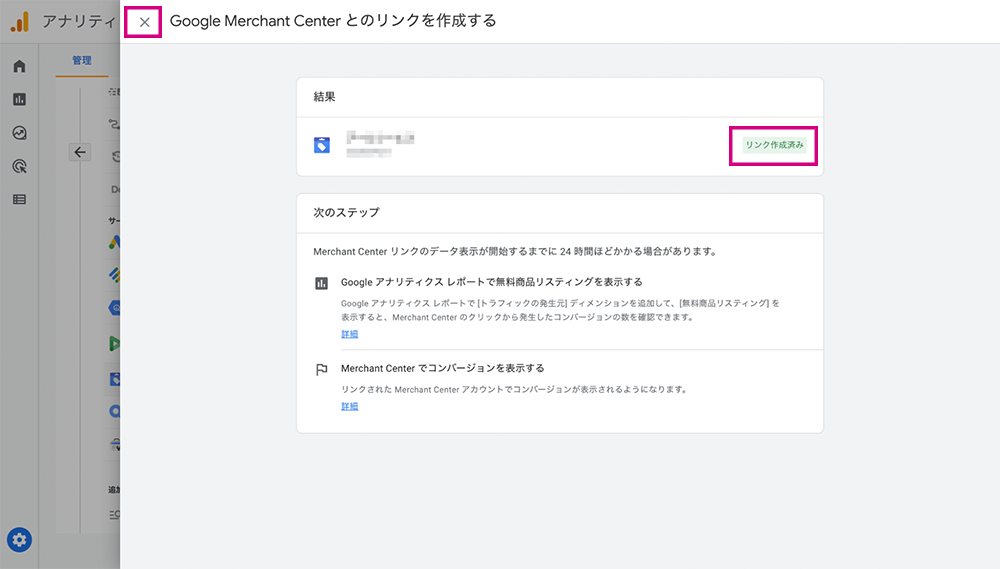1000x569 pixels.
Task: Open Advertising icon in sidebar
Action: point(19,166)
